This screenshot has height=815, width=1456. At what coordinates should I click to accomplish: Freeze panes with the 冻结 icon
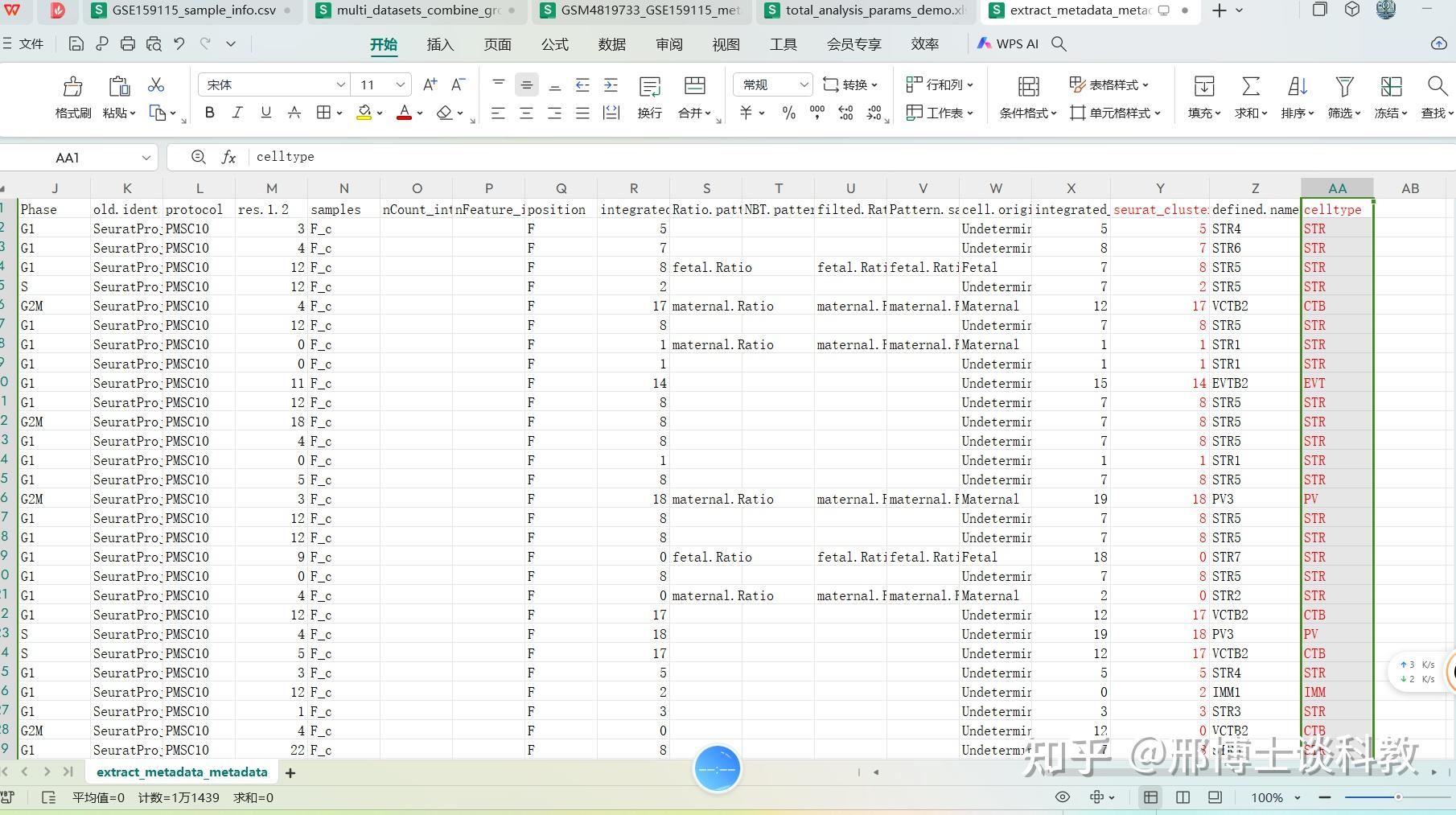pyautogui.click(x=1389, y=97)
